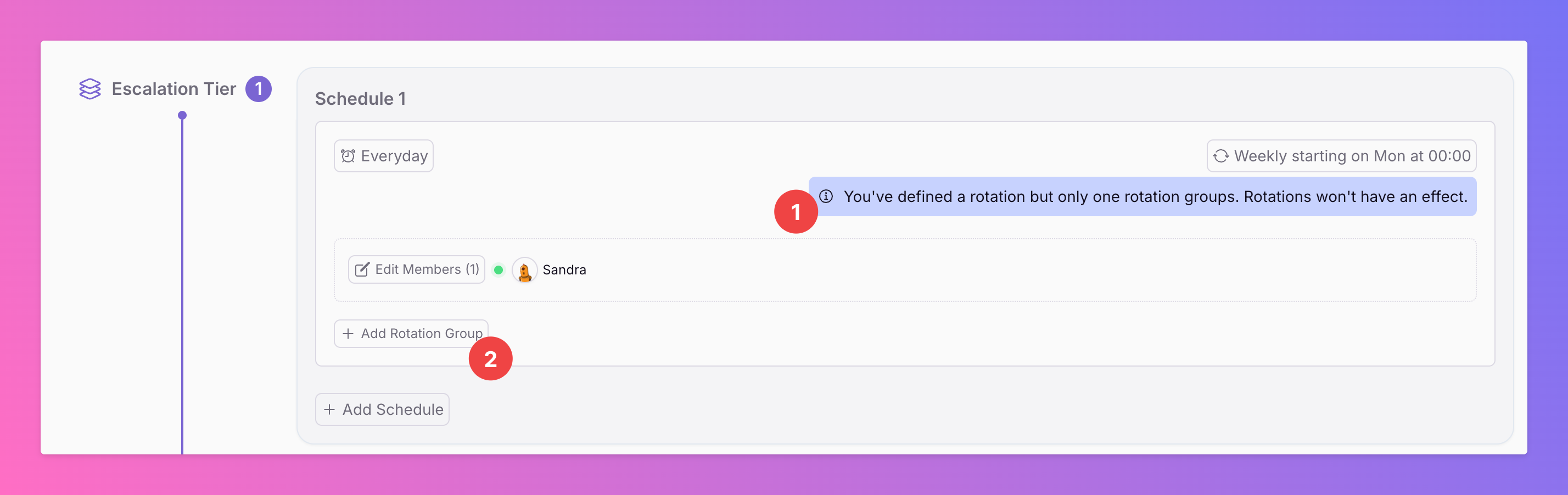
Task: Click the timeline dot below Escalation Tier
Action: pos(182,115)
